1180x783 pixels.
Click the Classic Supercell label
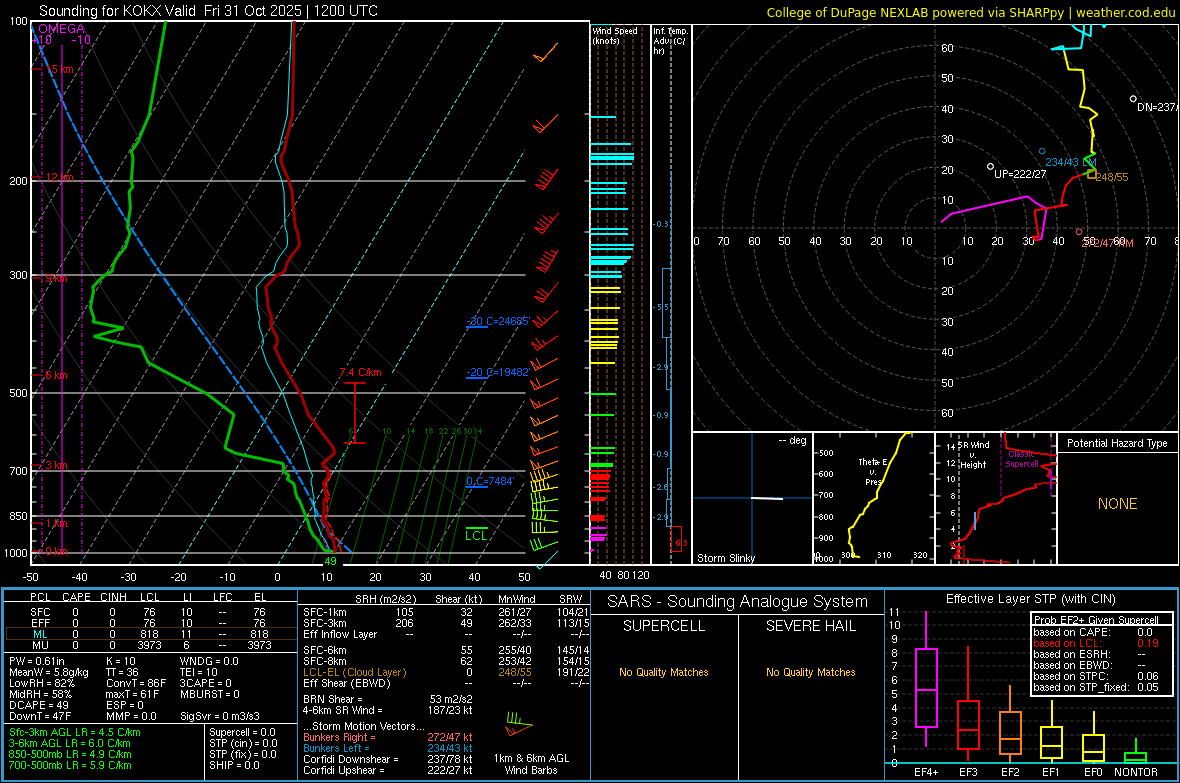coord(1022,459)
